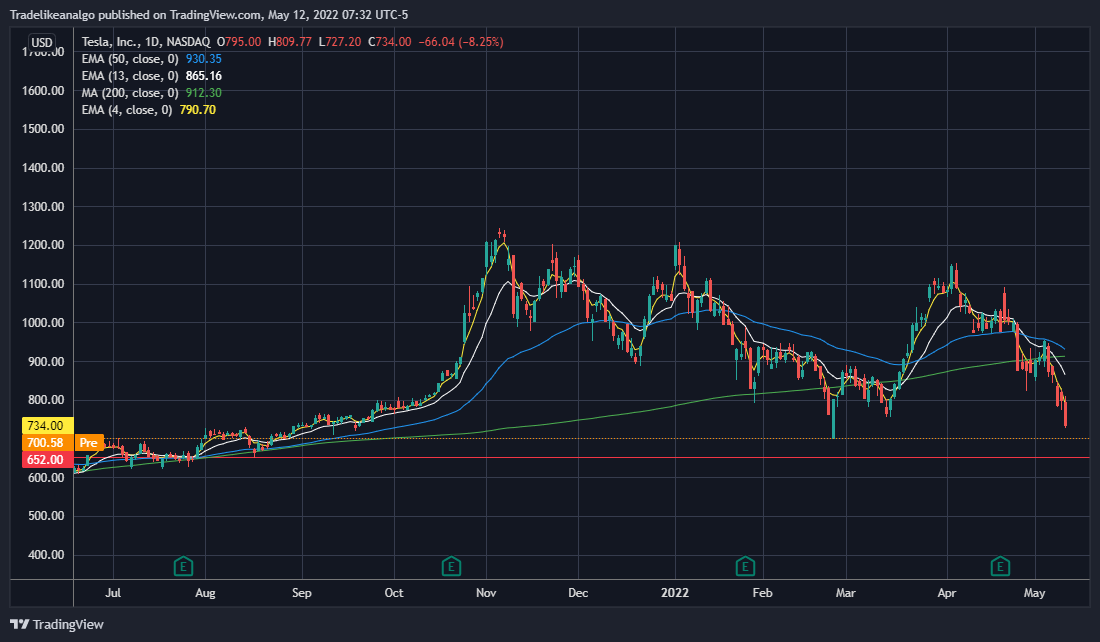Screen dimensions: 1100x642
Task: Click the April earnings 'E' marker
Action: point(1000,566)
